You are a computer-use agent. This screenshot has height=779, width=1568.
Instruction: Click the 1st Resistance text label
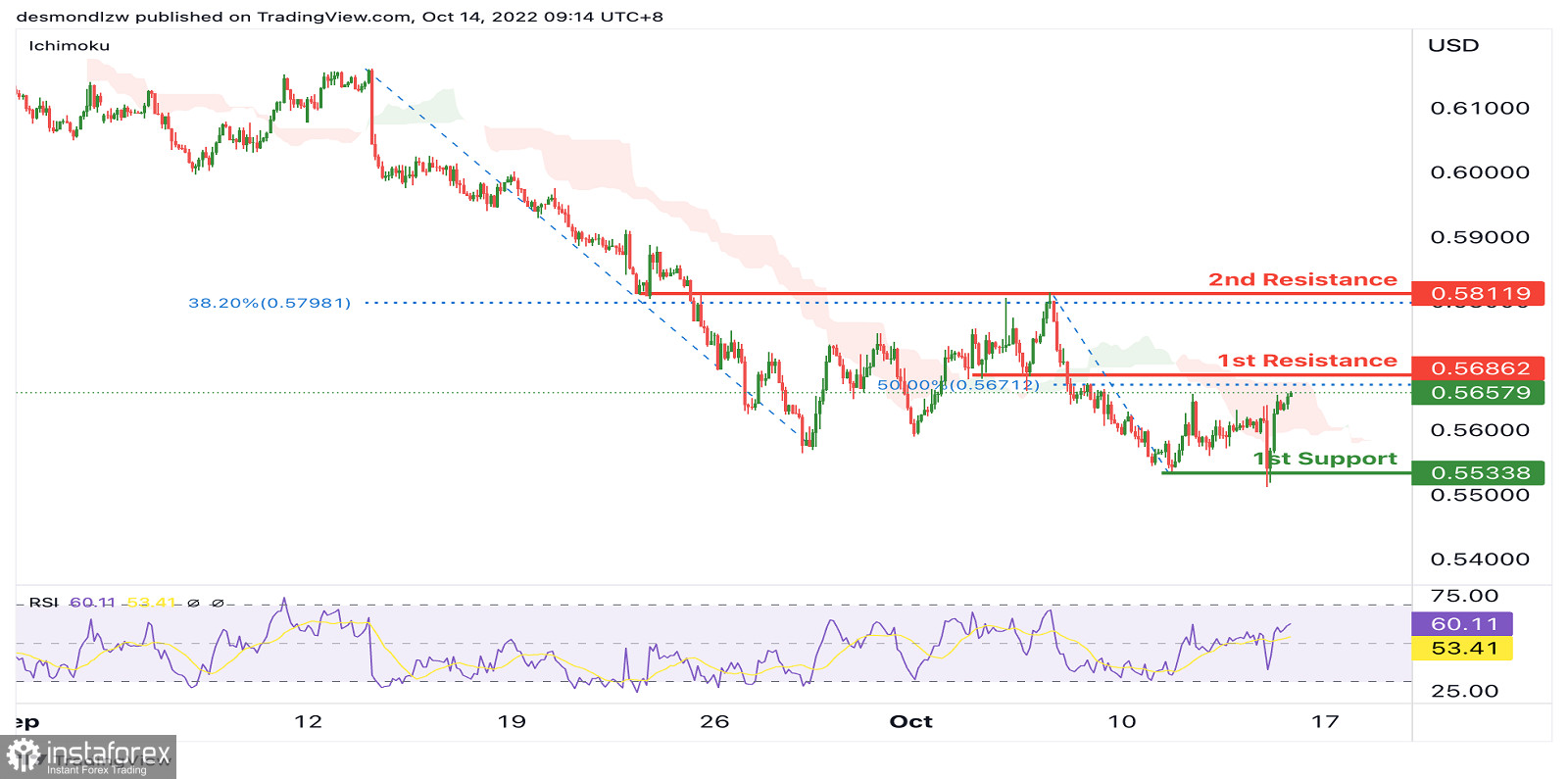(x=1307, y=361)
